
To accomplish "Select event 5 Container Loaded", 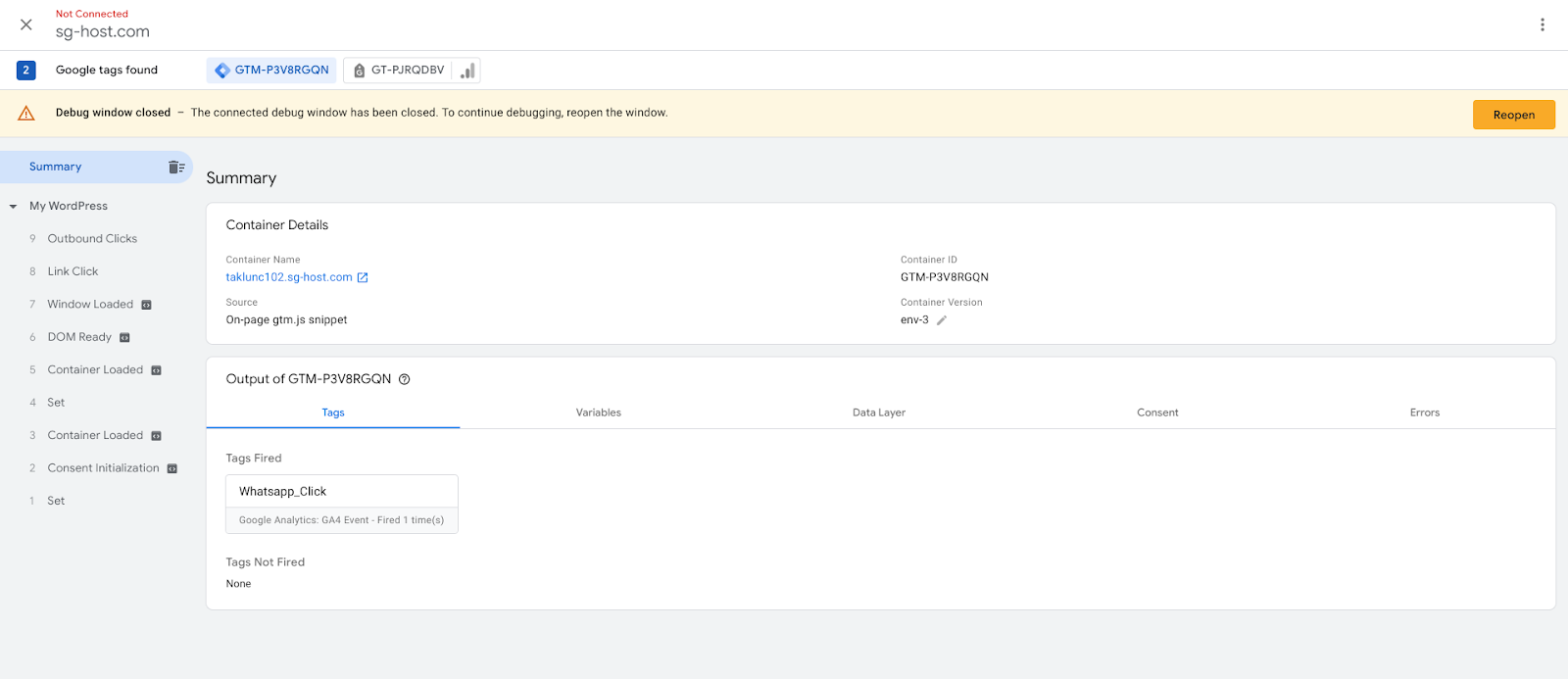I will coord(95,370).
